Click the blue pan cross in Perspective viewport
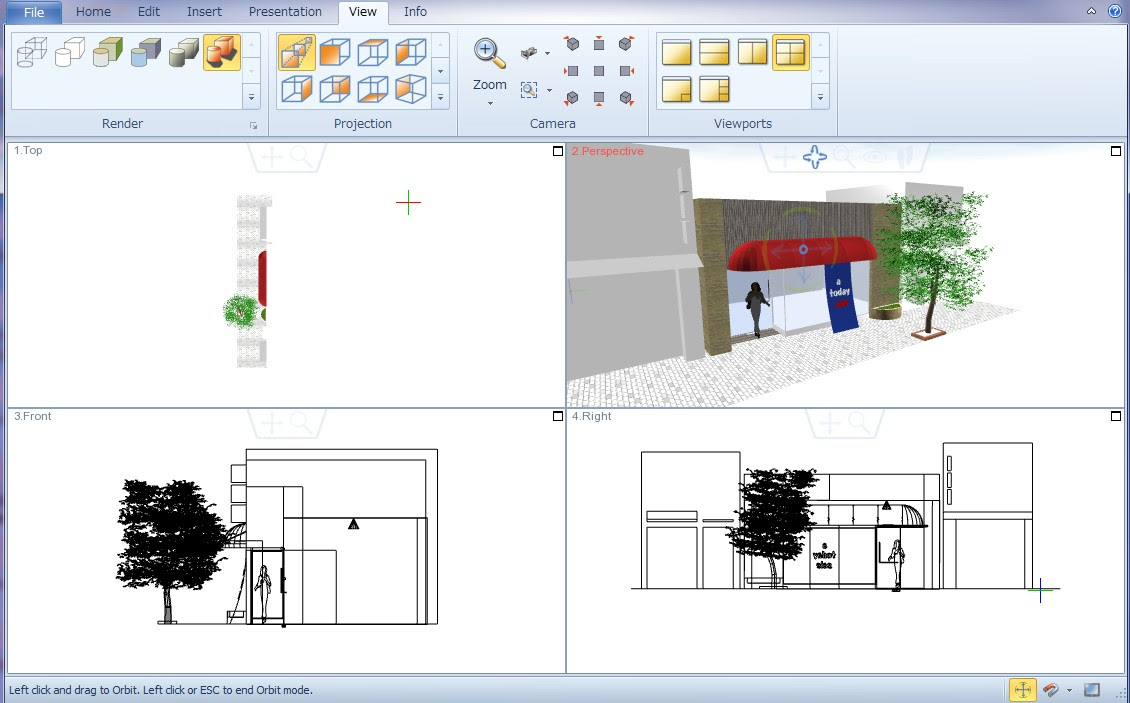 814,157
